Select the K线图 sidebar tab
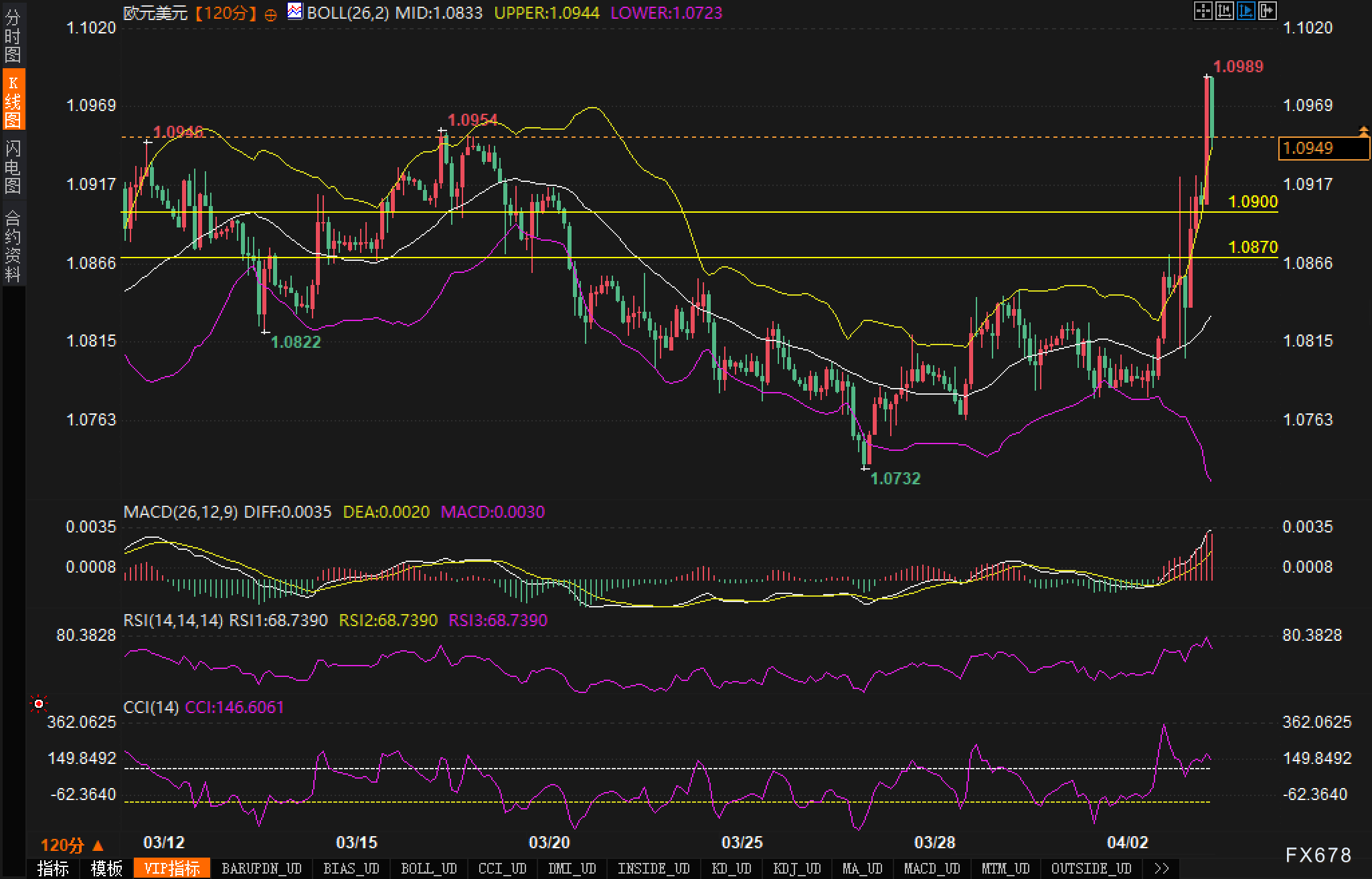This screenshot has height=879, width=1372. click(x=13, y=100)
